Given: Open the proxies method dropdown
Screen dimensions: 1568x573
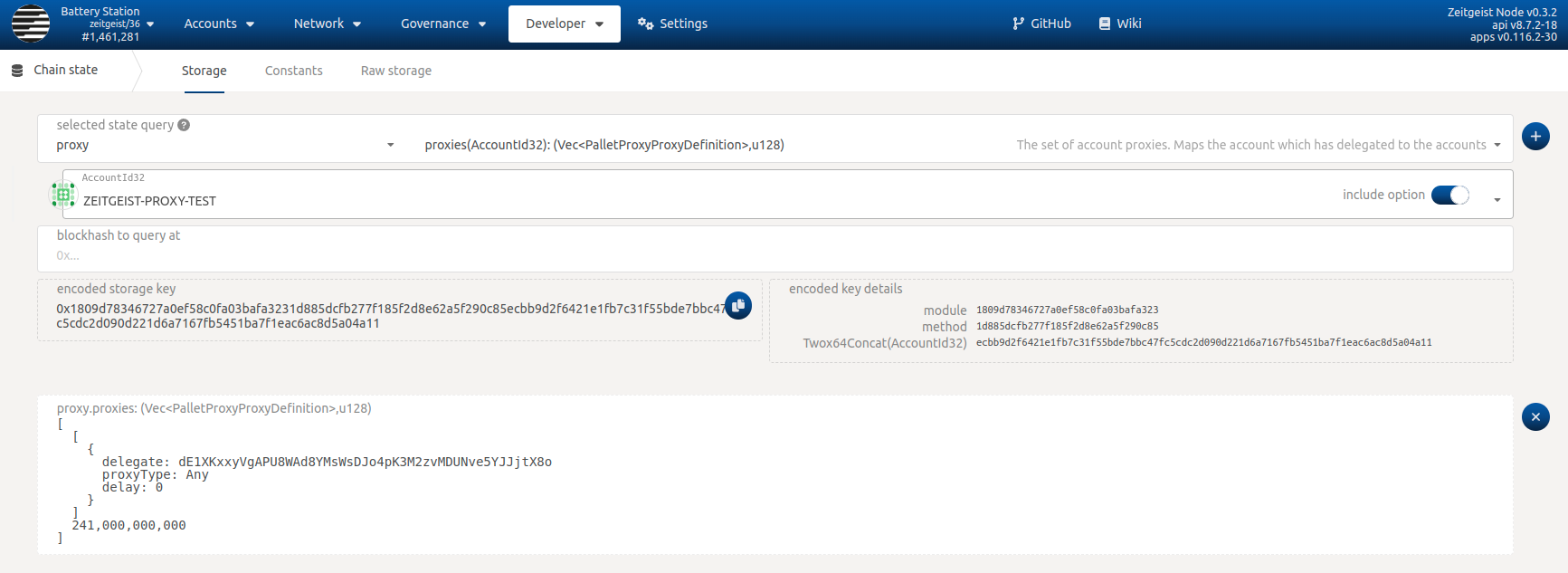Looking at the screenshot, I should pyautogui.click(x=1497, y=145).
